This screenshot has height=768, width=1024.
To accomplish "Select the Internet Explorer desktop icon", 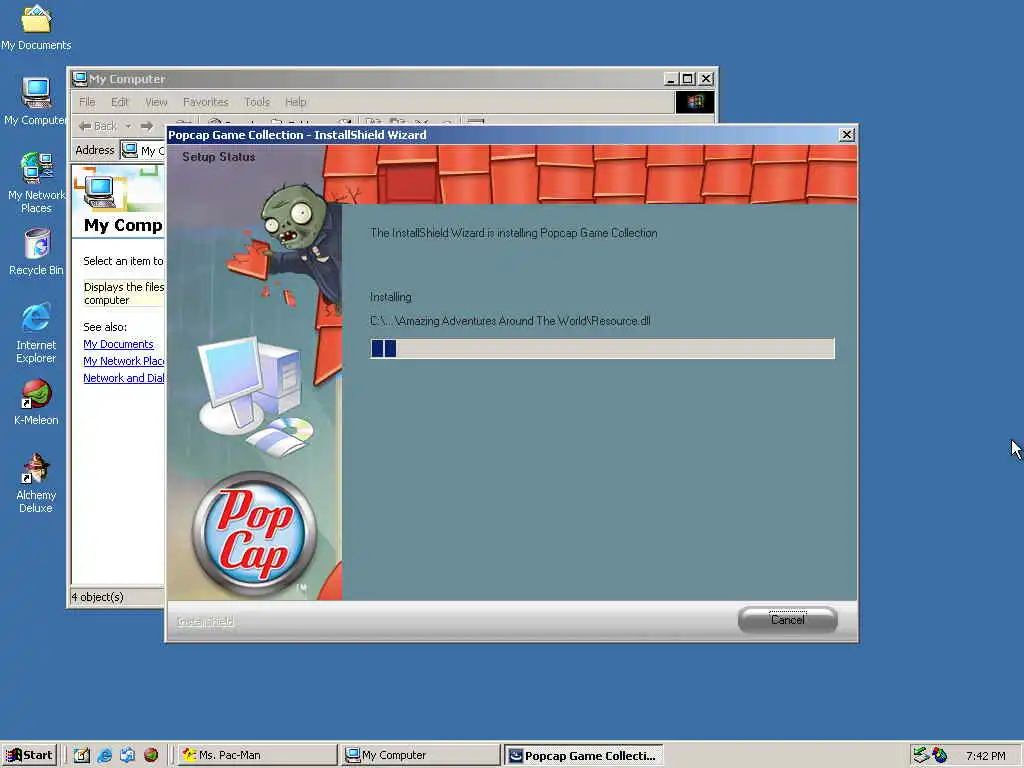I will [36, 333].
